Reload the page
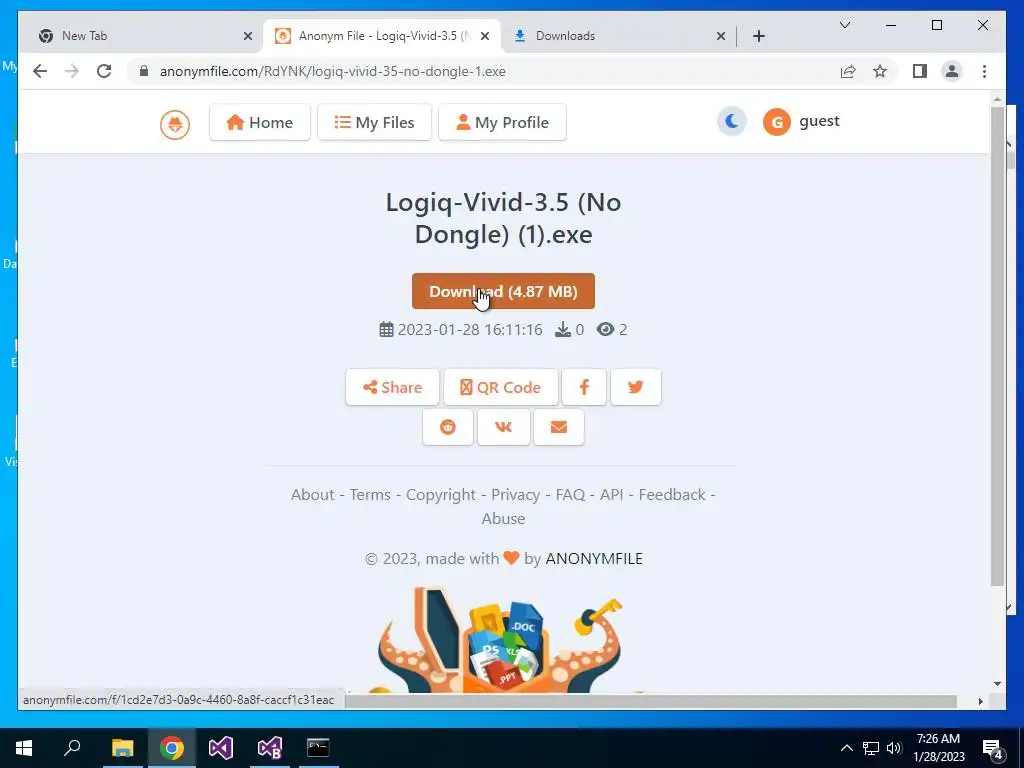1024x768 pixels. pos(104,71)
